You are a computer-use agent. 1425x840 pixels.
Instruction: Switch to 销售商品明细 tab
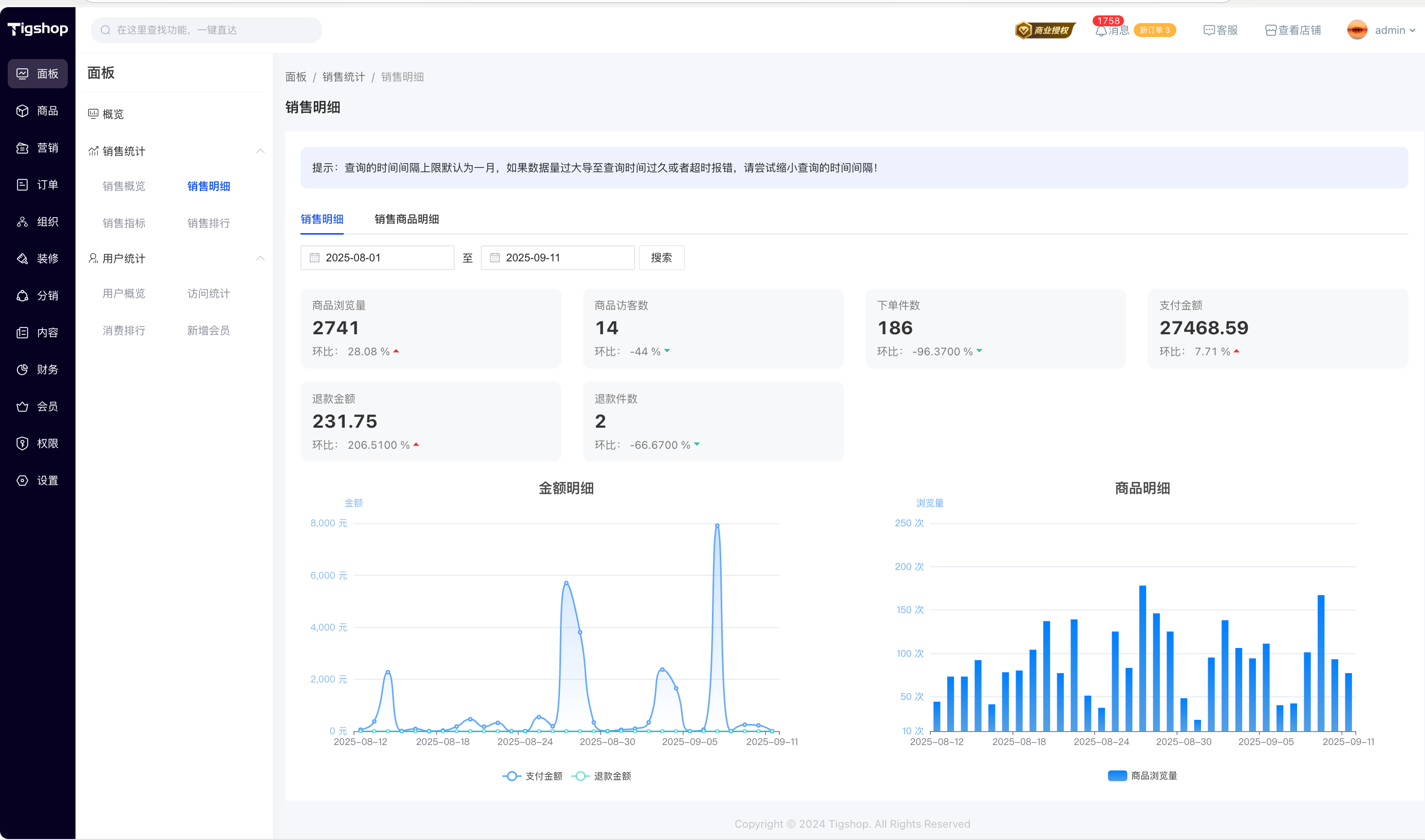click(406, 219)
